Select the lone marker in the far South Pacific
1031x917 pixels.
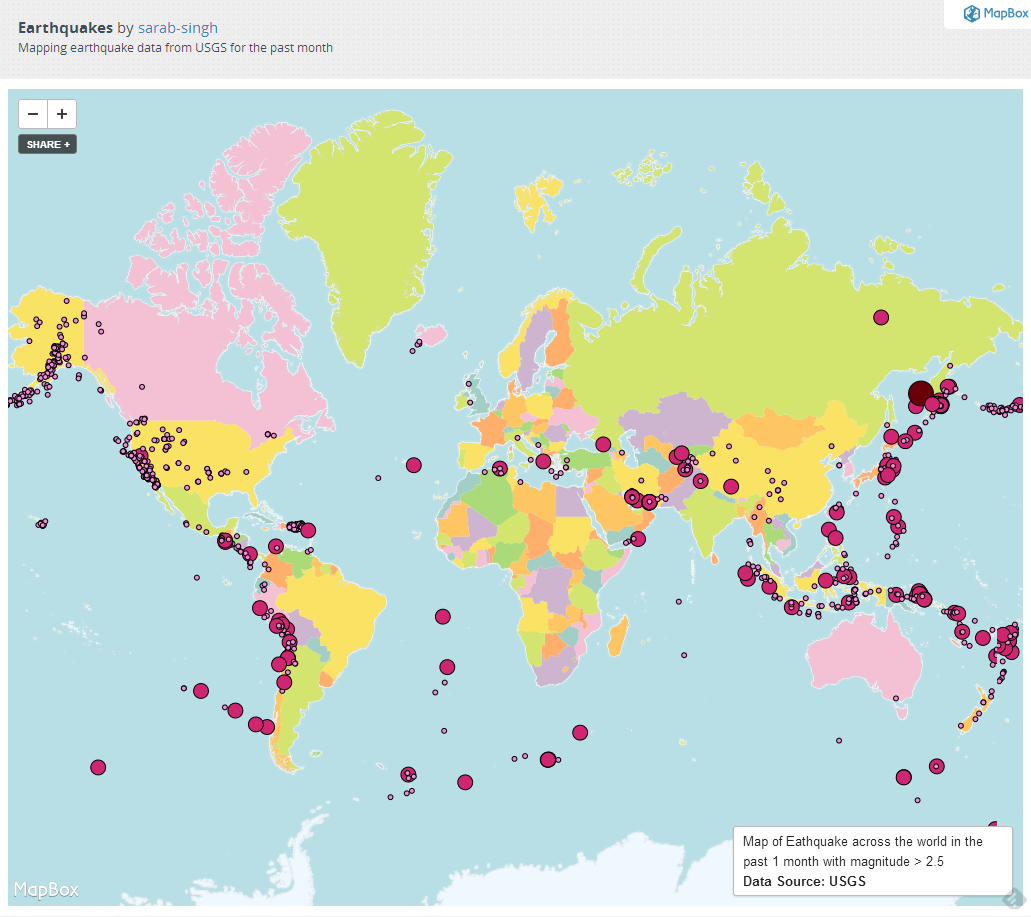[x=98, y=767]
